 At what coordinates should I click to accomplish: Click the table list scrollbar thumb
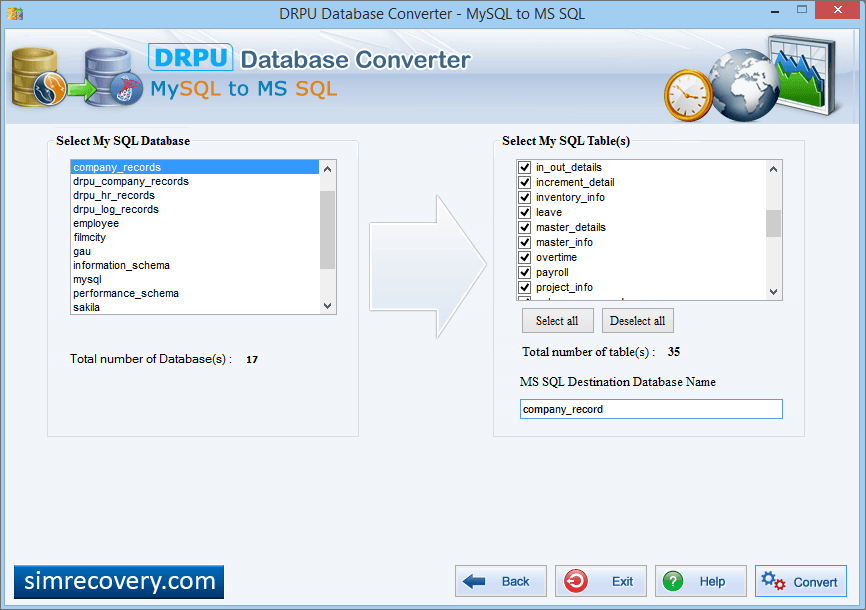[x=773, y=223]
